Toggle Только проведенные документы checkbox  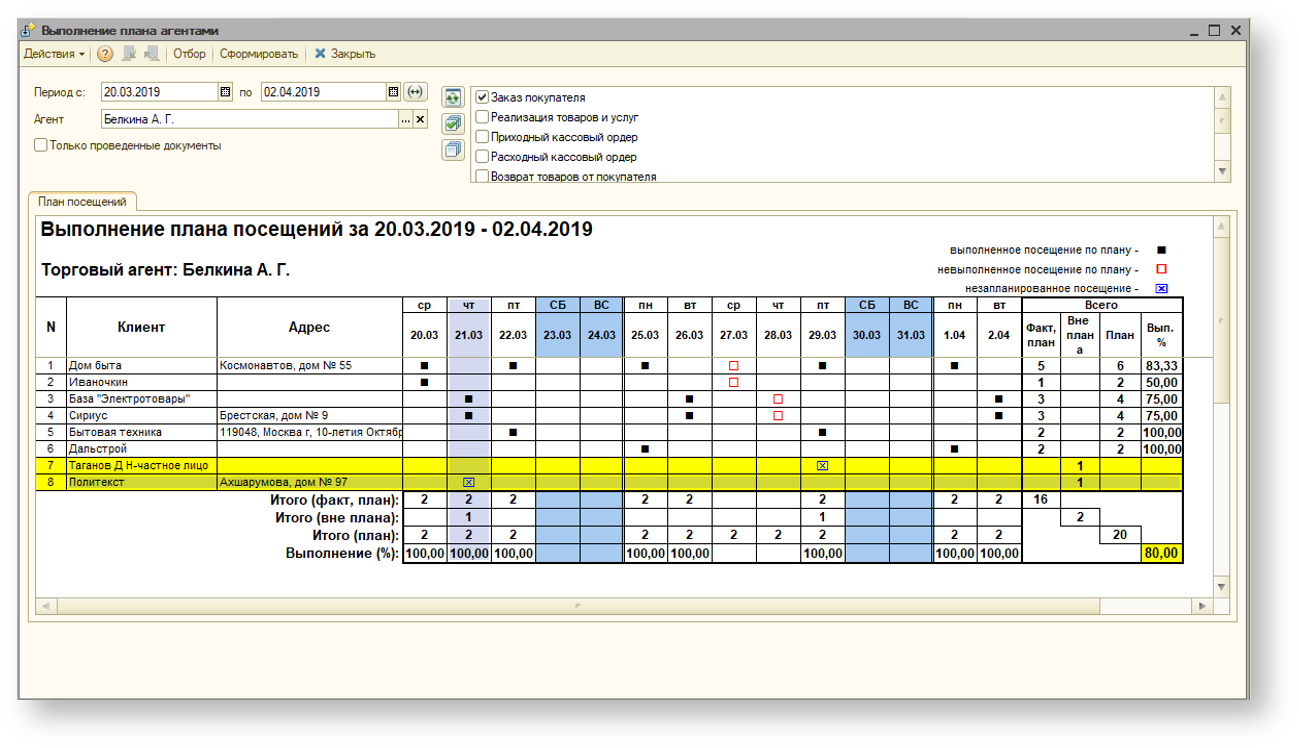coord(41,146)
